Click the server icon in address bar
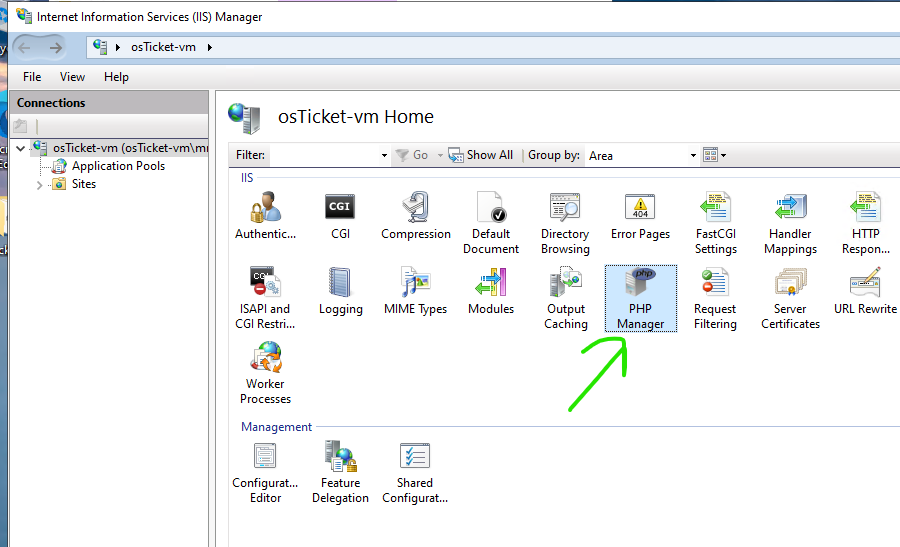Screen dimensions: 900x547 tap(100, 47)
